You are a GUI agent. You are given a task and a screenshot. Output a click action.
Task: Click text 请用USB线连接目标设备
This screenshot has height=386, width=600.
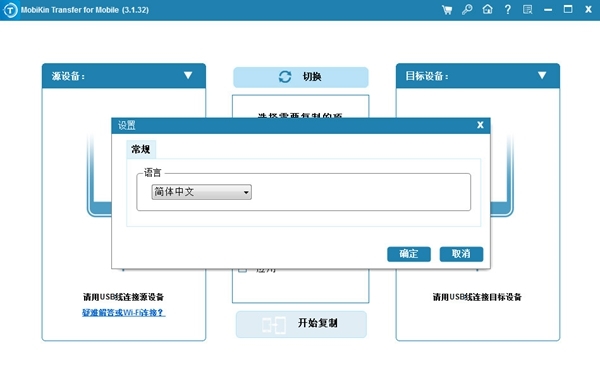[477, 297]
